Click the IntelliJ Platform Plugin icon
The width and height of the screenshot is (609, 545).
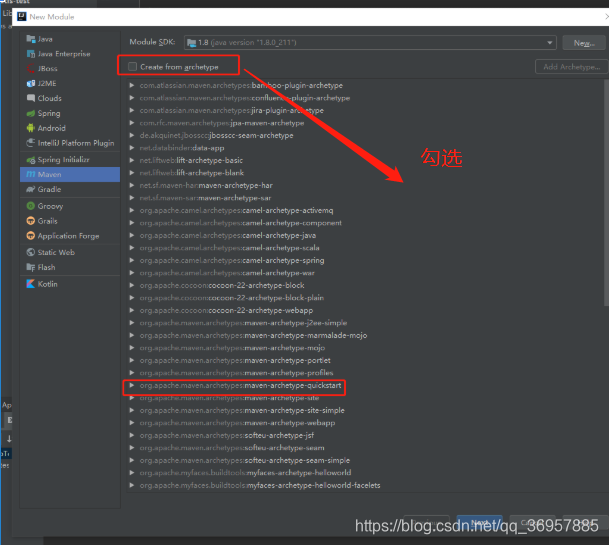pyautogui.click(x=31, y=143)
